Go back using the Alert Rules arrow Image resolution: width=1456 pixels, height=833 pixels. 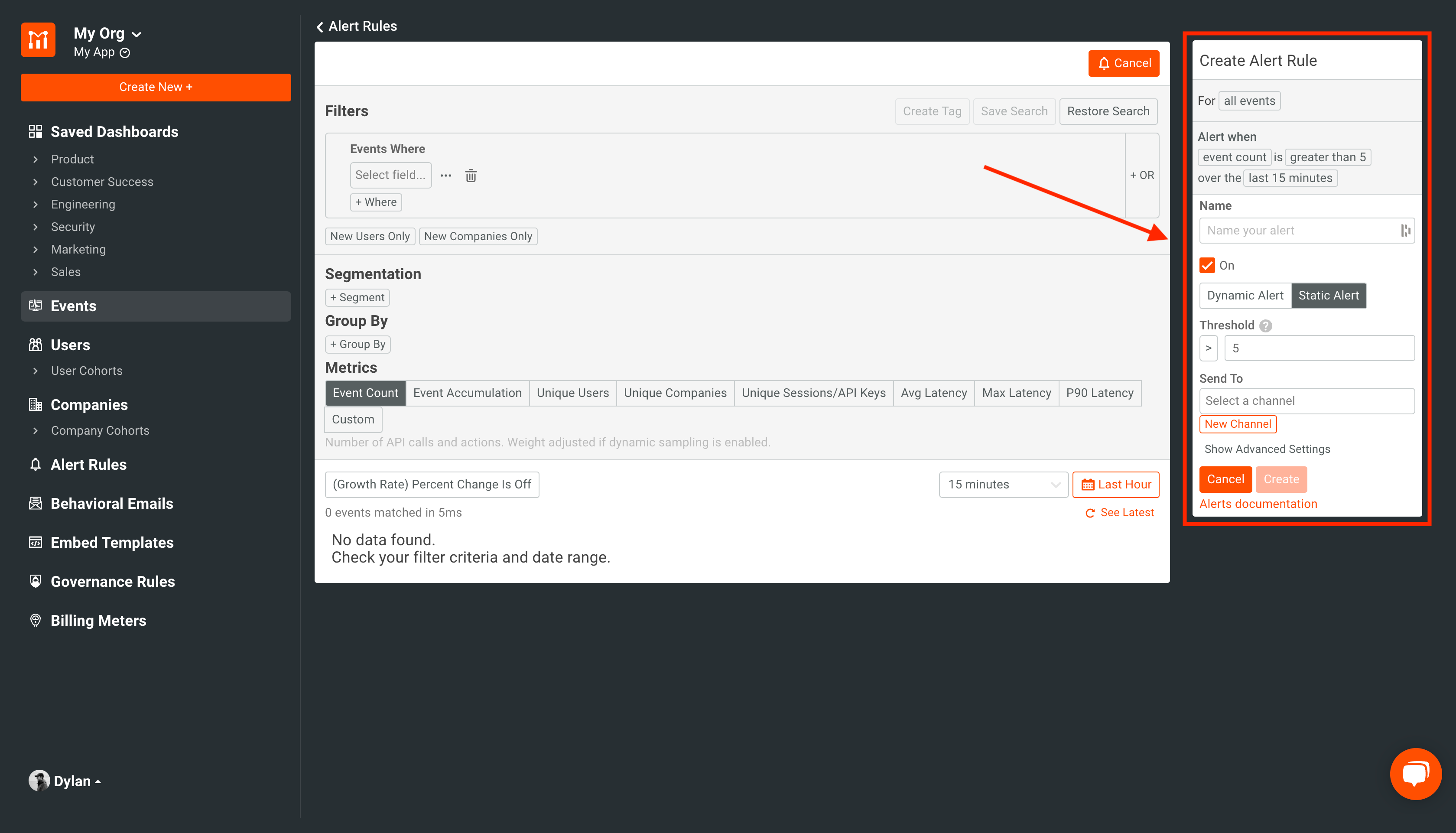320,26
